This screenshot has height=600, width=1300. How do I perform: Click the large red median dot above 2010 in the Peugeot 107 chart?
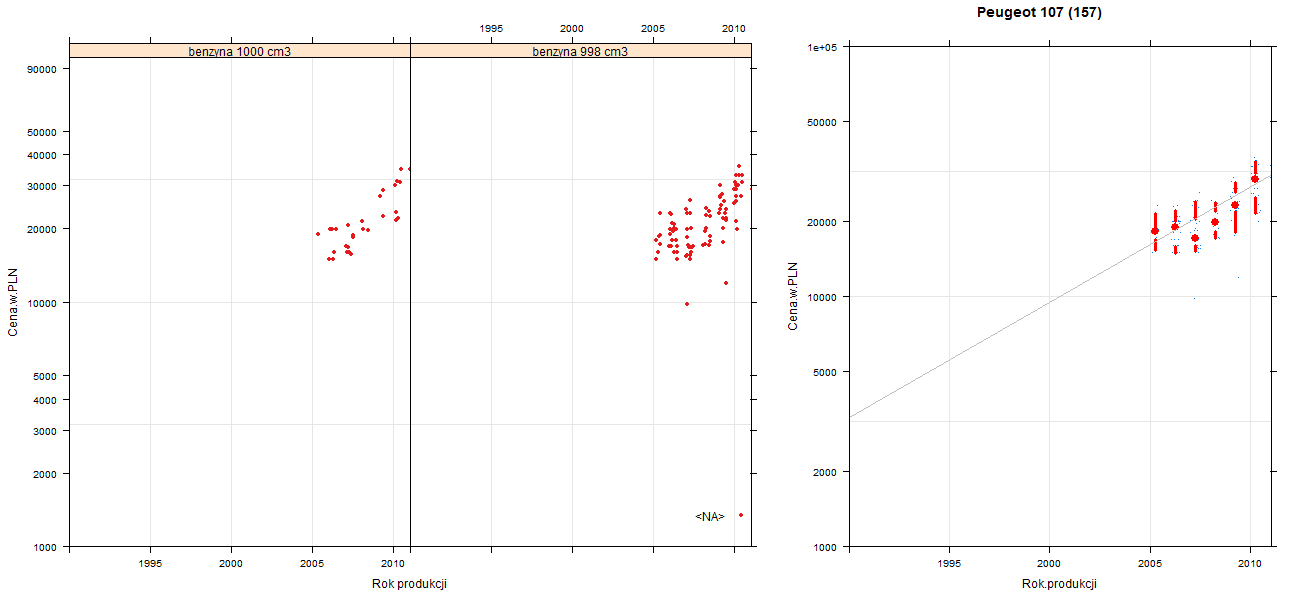pos(1255,179)
